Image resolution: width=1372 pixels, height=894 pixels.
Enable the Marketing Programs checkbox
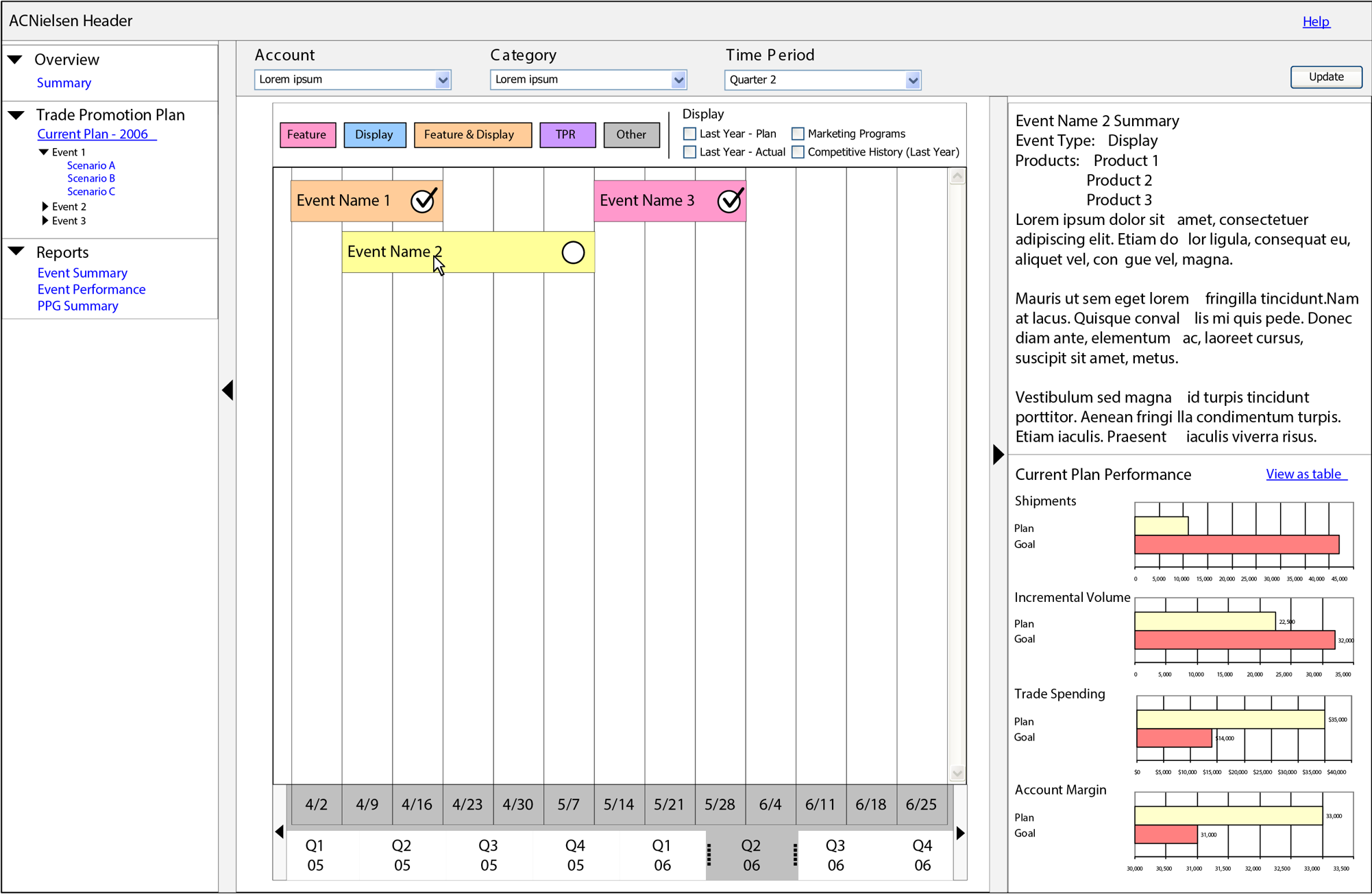coord(798,133)
